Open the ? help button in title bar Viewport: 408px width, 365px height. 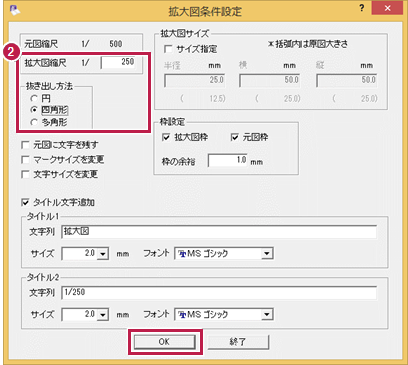(x=362, y=8)
